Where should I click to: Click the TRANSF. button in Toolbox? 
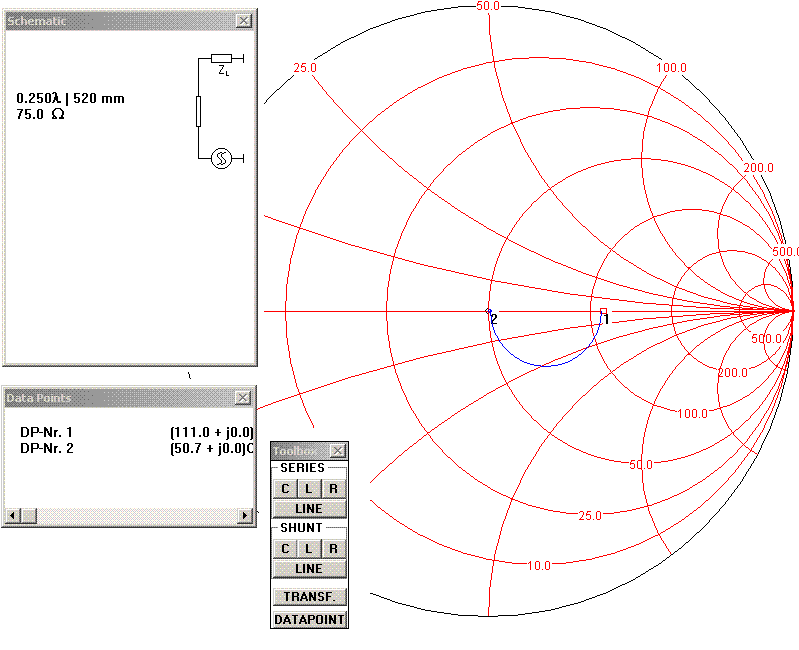[309, 597]
